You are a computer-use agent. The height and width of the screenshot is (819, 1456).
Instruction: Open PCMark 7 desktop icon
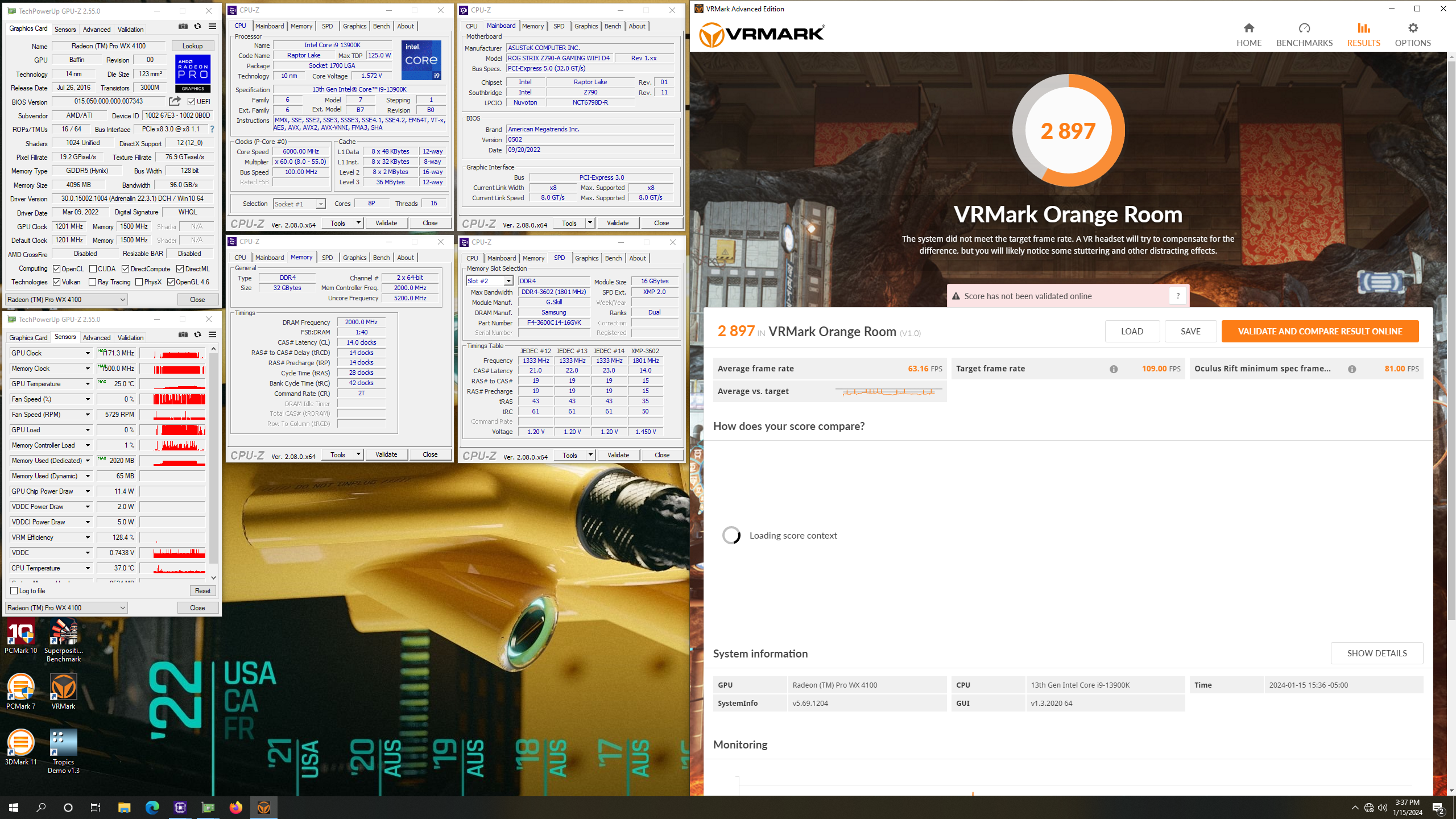21,692
